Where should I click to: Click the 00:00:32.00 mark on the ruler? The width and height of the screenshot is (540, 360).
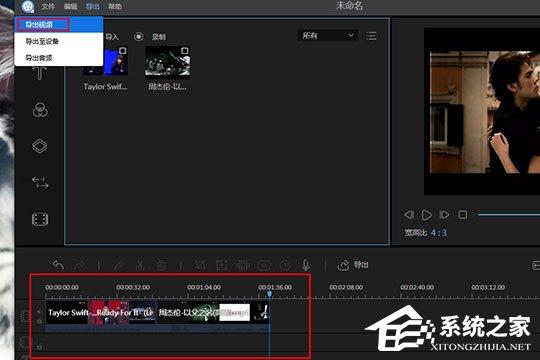[x=133, y=287]
